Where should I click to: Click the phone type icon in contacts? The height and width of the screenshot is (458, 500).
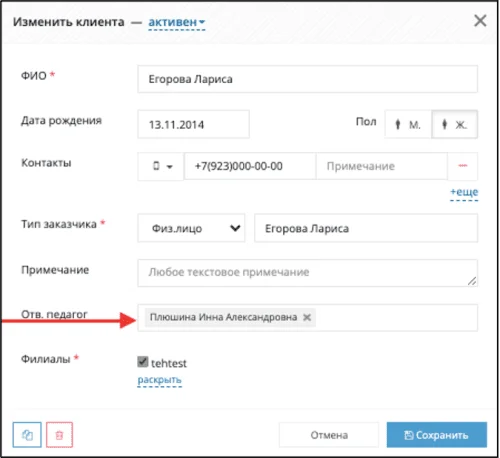pyautogui.click(x=156, y=166)
